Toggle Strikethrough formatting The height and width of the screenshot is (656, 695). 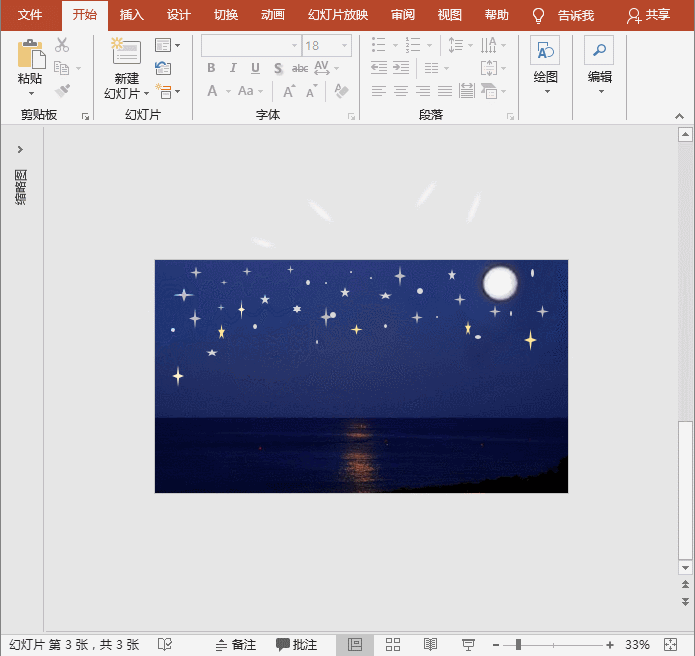coord(300,68)
